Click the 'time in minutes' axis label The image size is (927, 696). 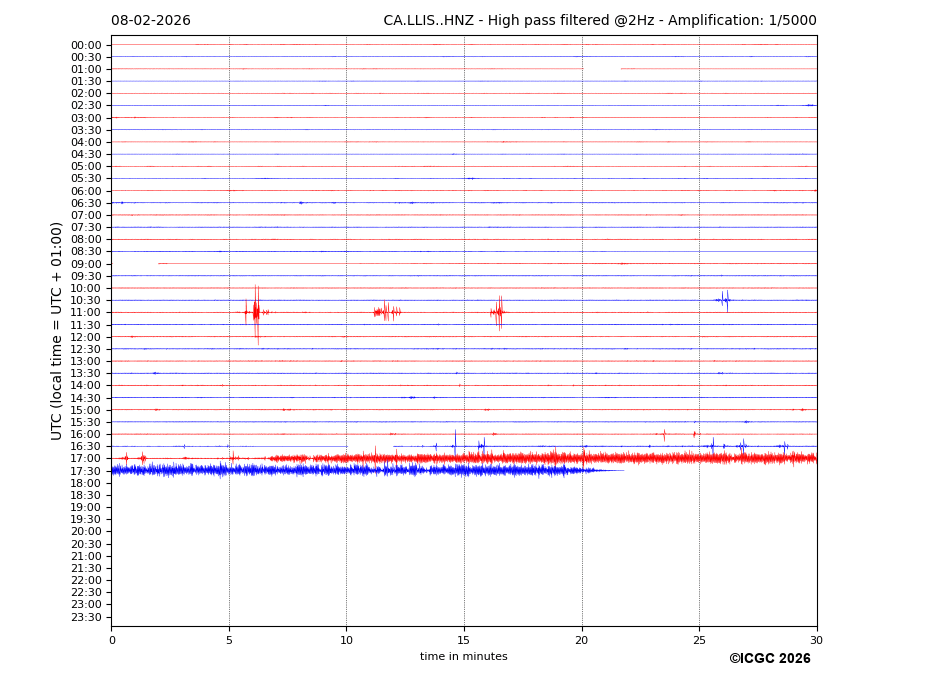coord(463,657)
